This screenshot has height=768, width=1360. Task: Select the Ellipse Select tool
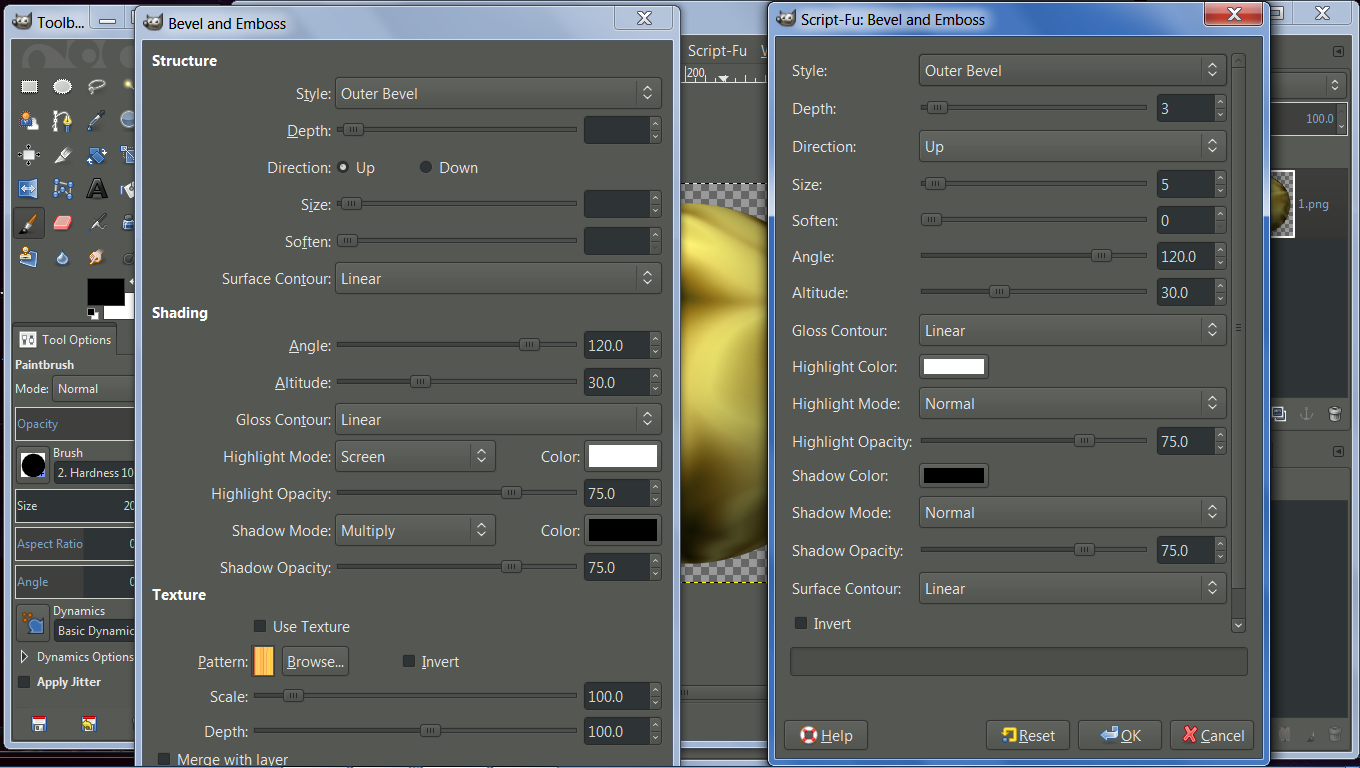point(62,87)
